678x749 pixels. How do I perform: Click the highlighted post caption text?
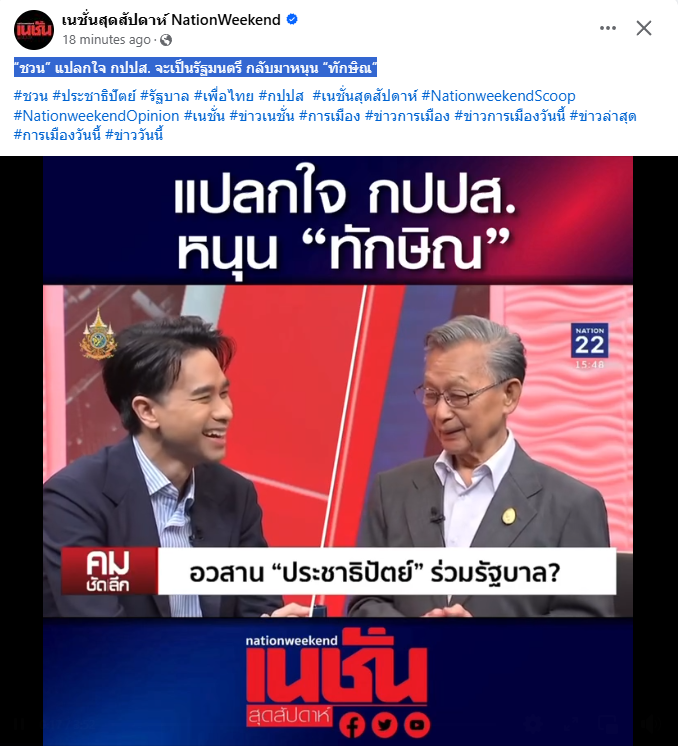point(195,68)
